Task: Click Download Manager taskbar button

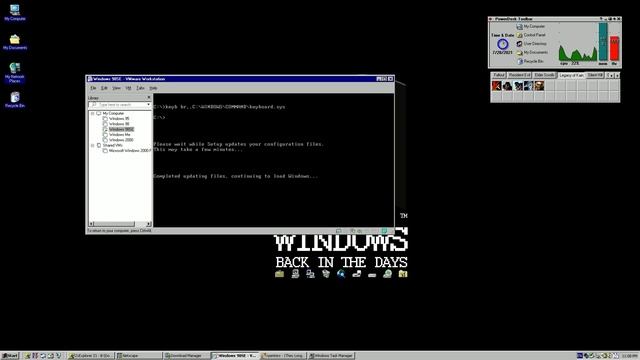Action: click(186, 356)
